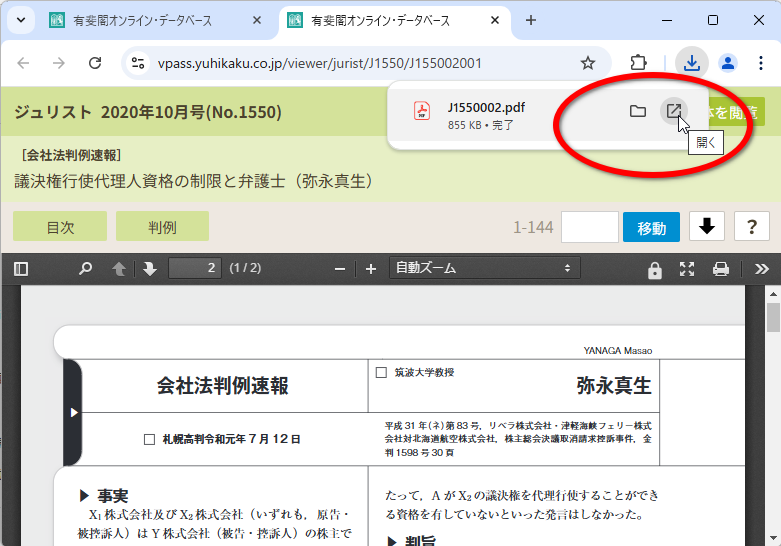Click the PDF page number field
The image size is (781, 546).
(195, 268)
